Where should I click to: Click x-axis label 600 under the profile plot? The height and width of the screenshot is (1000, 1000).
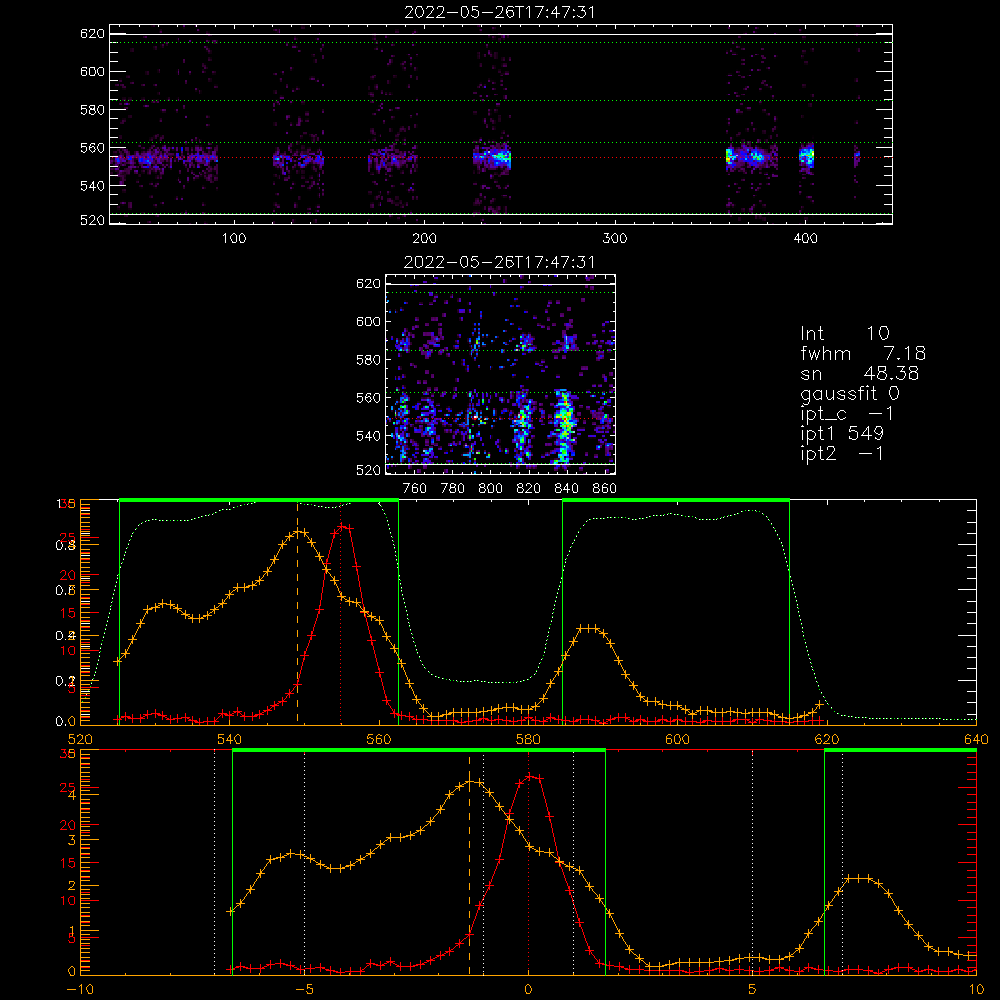[x=677, y=739]
